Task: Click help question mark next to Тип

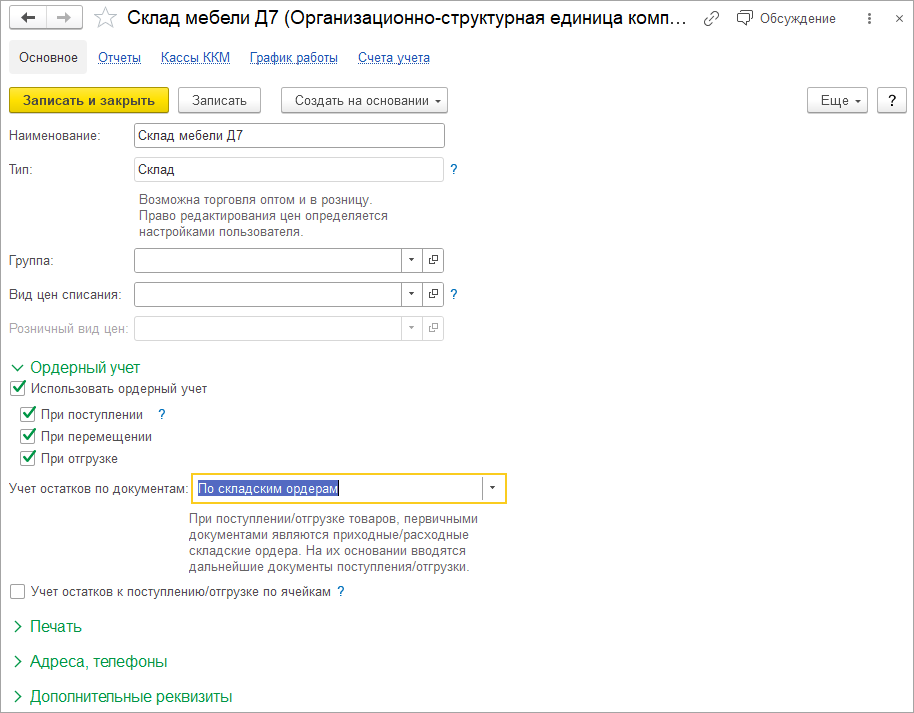Action: tap(454, 170)
